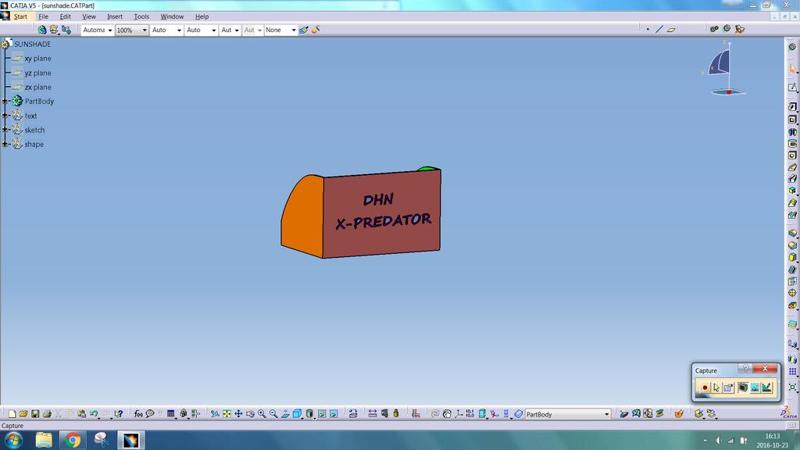Open File Explorer from the taskbar
Screen dimensions: 800x450
coord(44,440)
